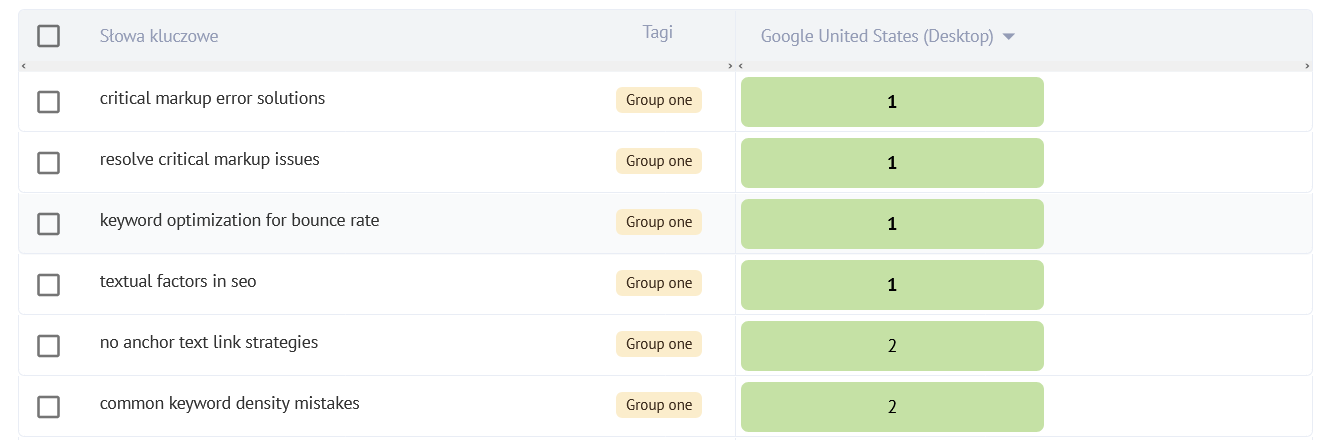Click the Group one tag for textual factors in seo
Image resolution: width=1330 pixels, height=440 pixels.
click(x=659, y=283)
